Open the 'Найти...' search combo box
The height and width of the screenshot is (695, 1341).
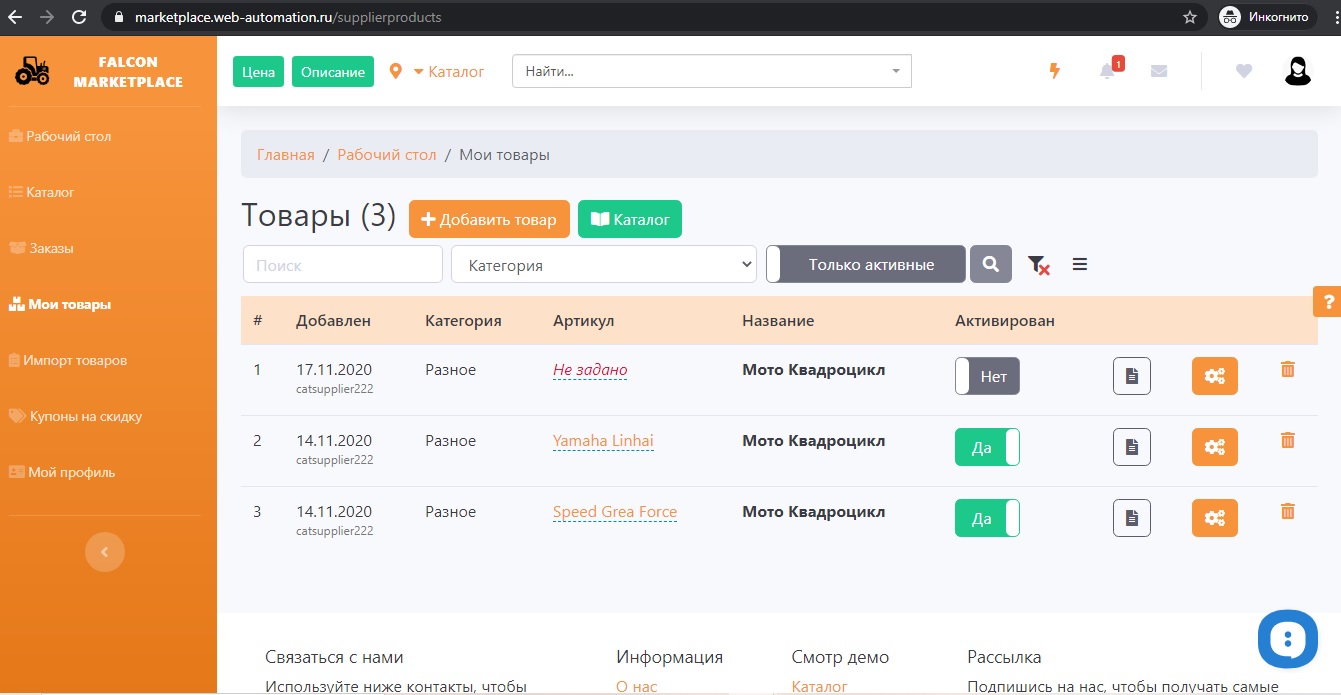pyautogui.click(x=711, y=71)
